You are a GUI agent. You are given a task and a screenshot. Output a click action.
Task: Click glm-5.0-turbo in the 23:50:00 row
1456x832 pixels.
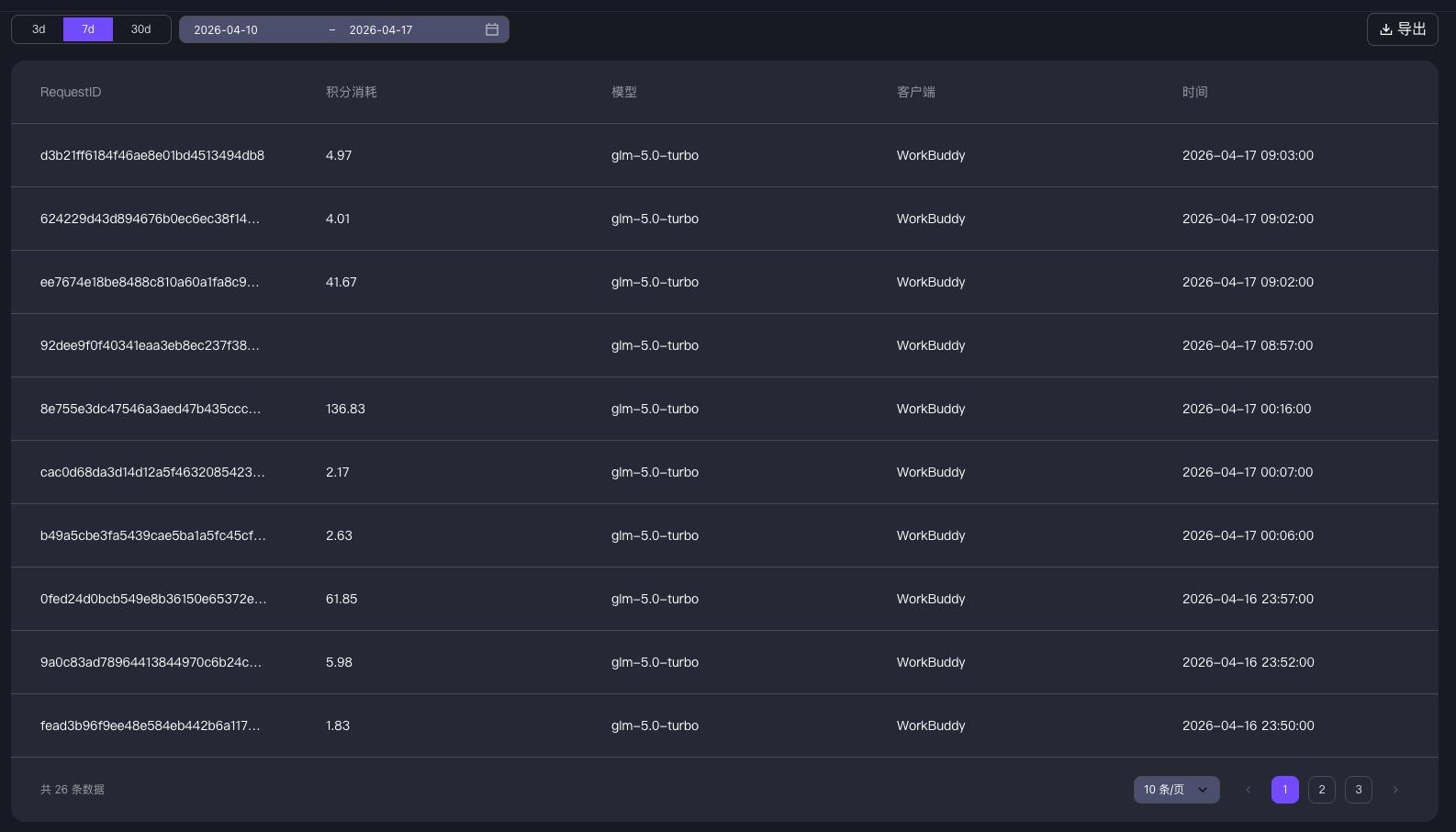pyautogui.click(x=655, y=725)
